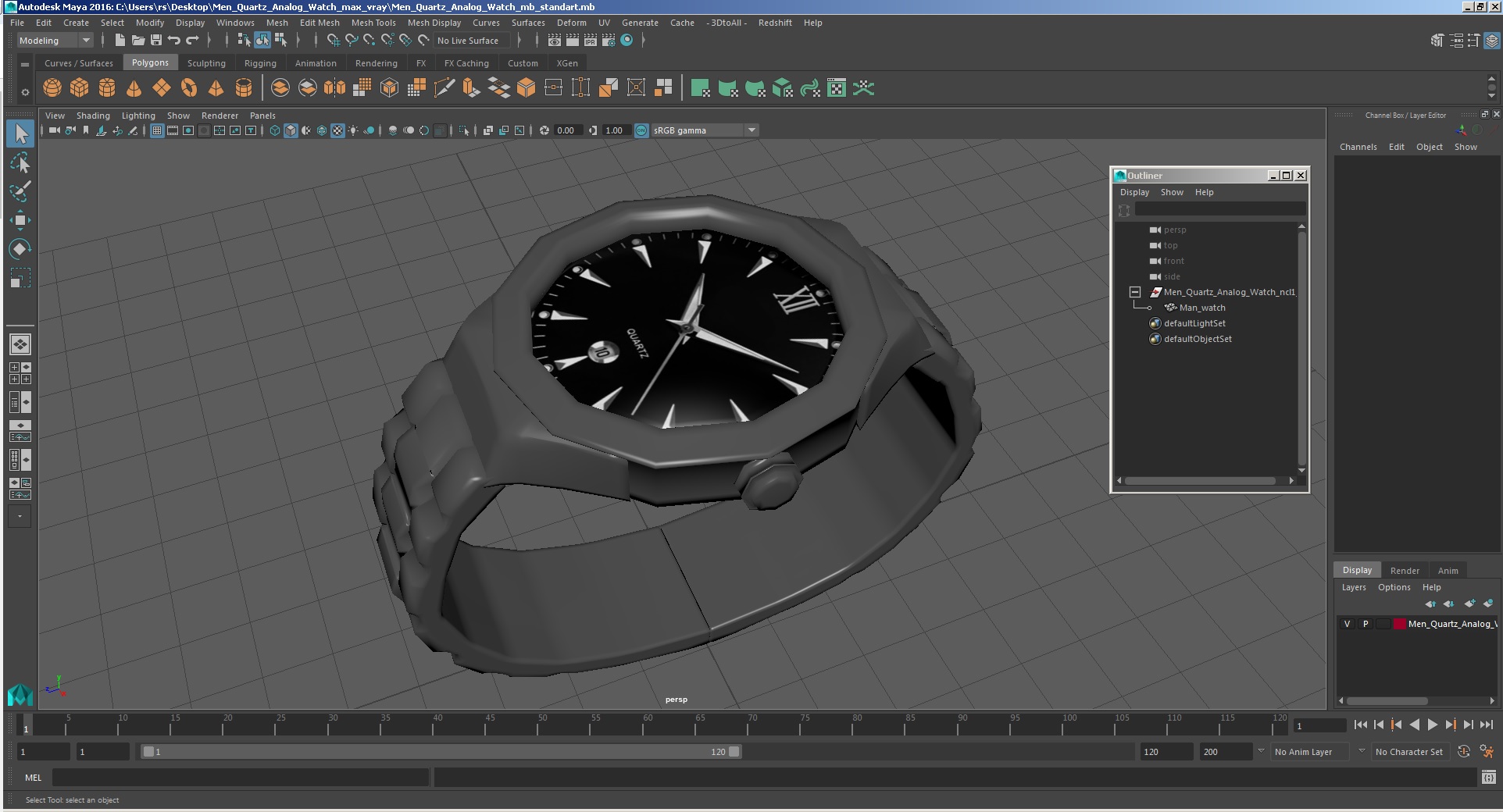Toggle color management ON button
The height and width of the screenshot is (812, 1503).
click(x=641, y=130)
